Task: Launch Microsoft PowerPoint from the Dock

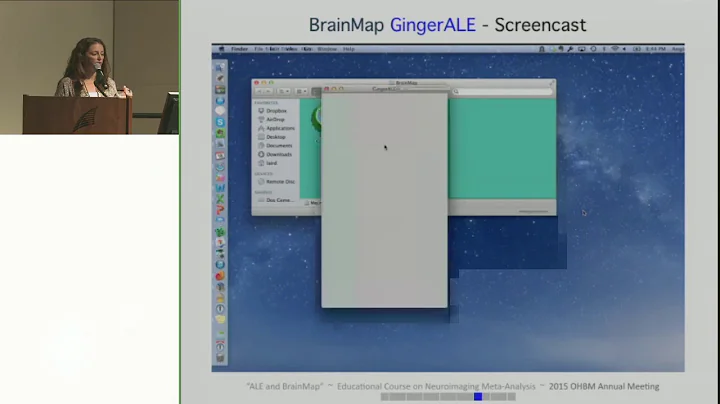Action: point(220,210)
